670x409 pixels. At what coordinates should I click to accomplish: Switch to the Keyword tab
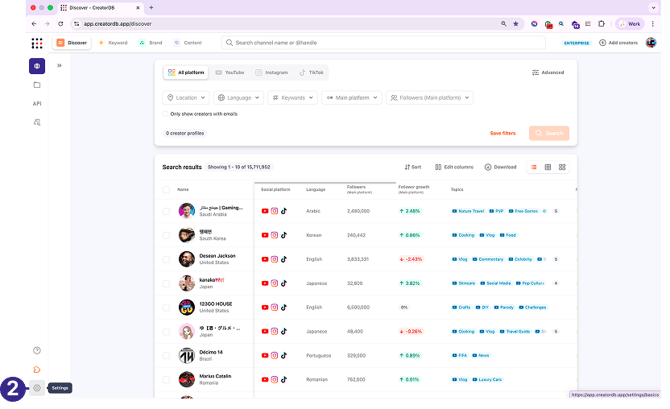112,43
